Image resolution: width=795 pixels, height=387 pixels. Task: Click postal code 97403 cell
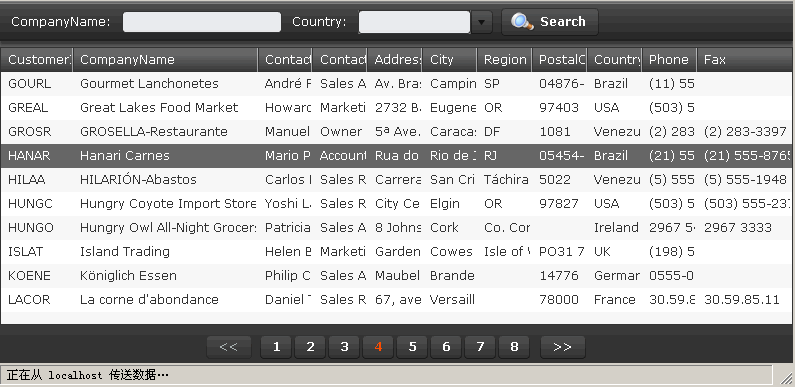tap(559, 108)
